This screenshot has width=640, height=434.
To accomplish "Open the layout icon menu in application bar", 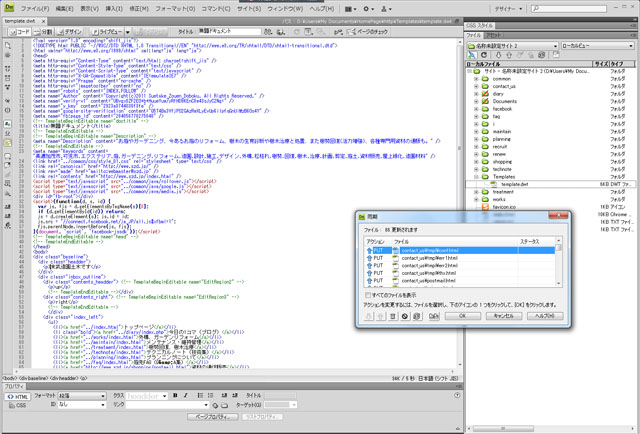I will pos(350,9).
